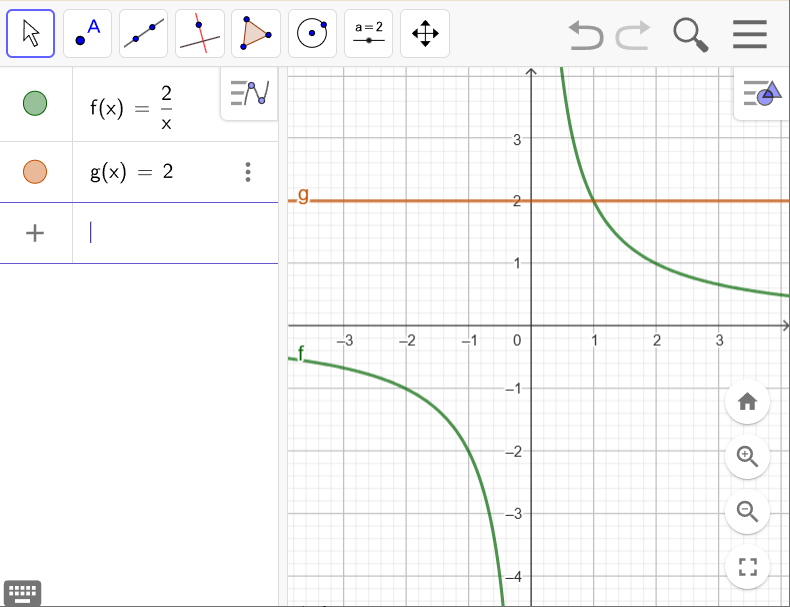Screen dimensions: 790x607
Task: Reset graph to home view
Action: click(x=747, y=402)
